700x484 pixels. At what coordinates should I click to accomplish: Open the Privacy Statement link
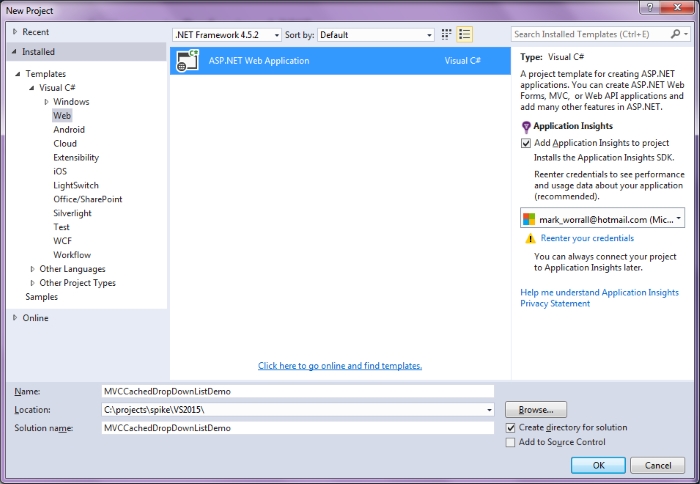click(555, 304)
